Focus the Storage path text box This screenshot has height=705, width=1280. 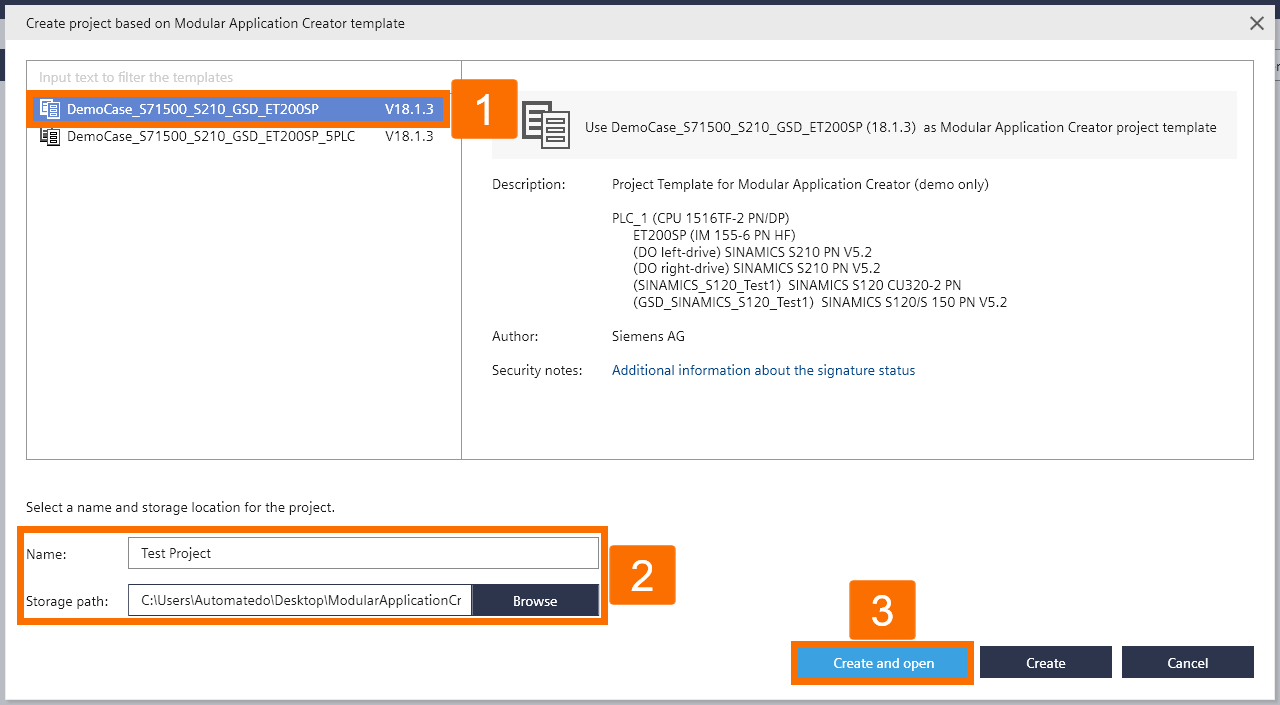point(299,600)
